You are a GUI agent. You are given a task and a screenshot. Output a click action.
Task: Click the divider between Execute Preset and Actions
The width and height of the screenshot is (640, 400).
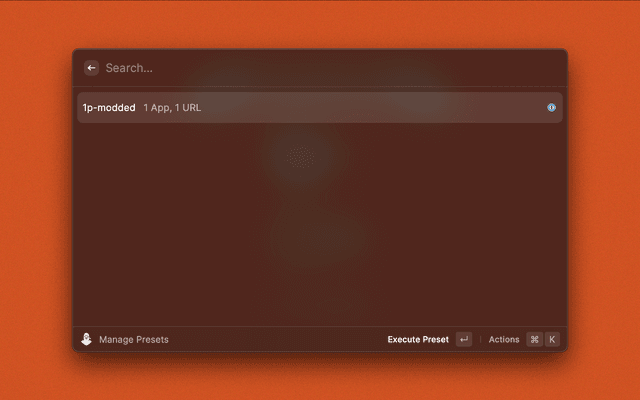point(480,339)
